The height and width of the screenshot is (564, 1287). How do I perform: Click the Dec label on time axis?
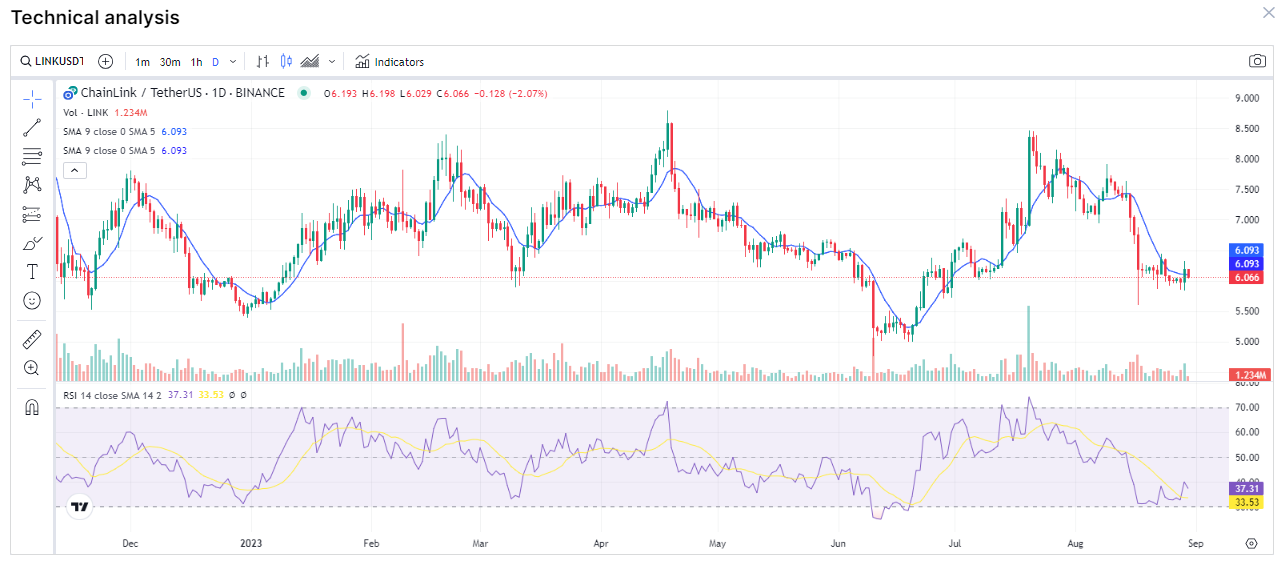pyautogui.click(x=130, y=544)
